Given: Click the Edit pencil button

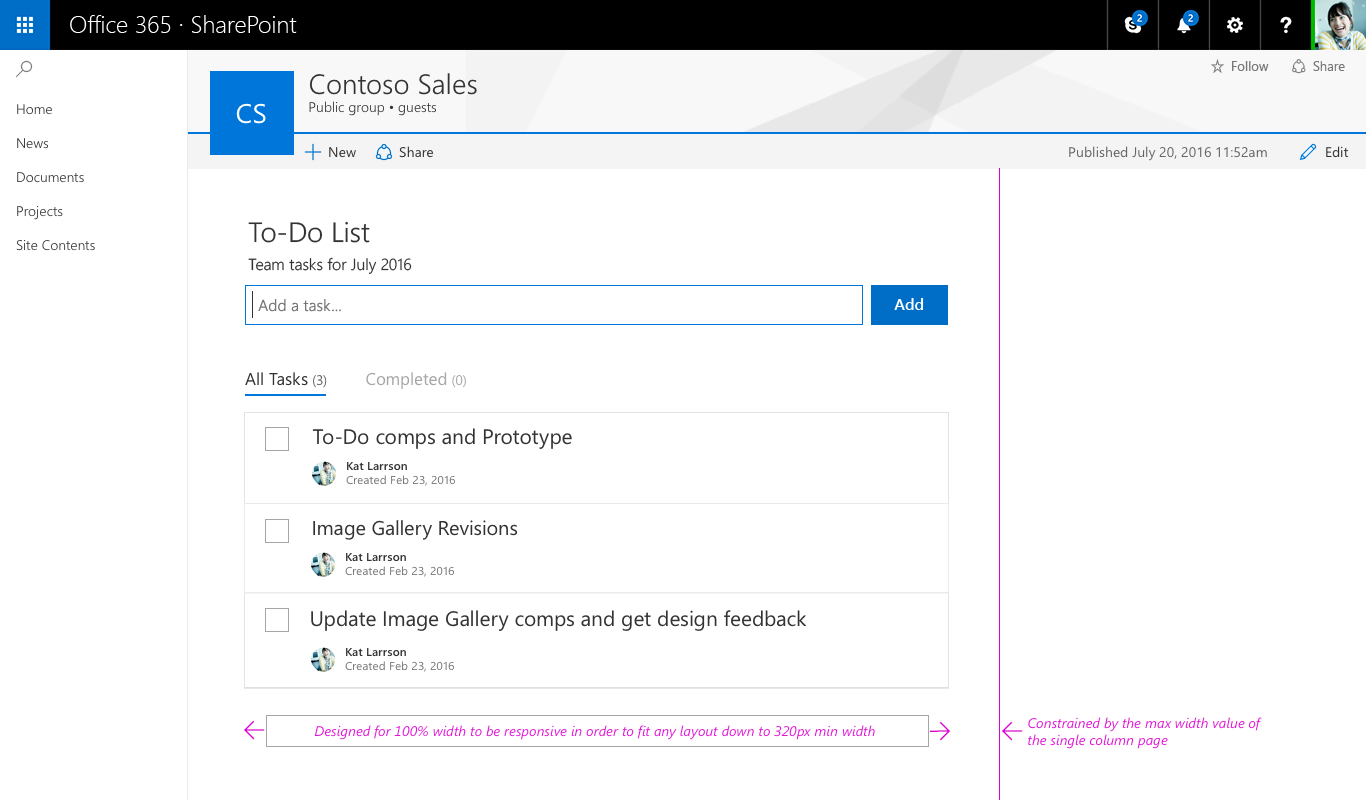Looking at the screenshot, I should (x=1324, y=152).
